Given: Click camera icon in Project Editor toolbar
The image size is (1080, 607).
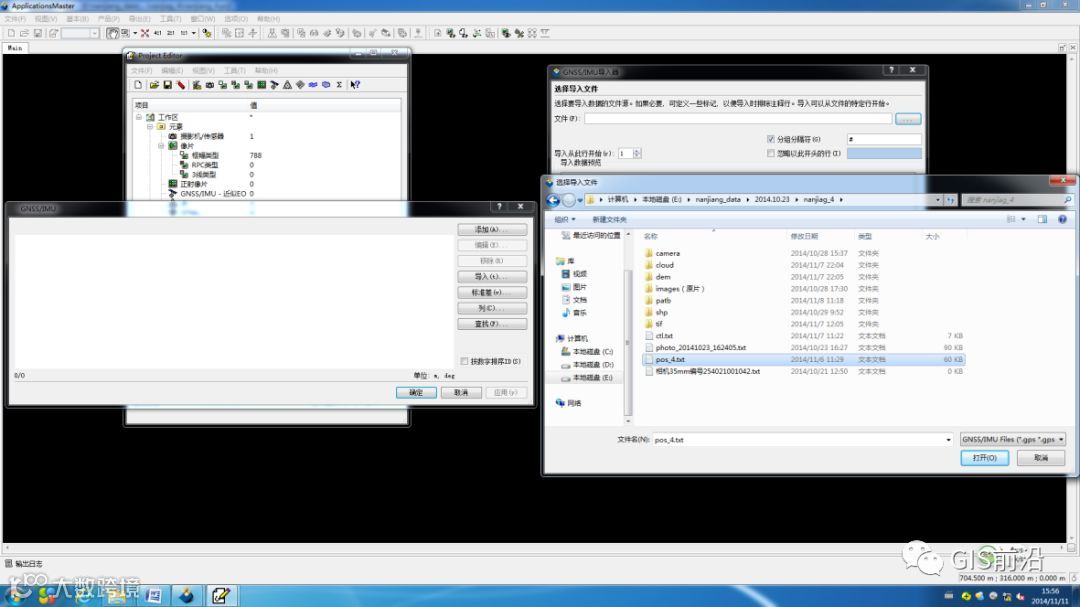Looking at the screenshot, I should pyautogui.click(x=209, y=85).
